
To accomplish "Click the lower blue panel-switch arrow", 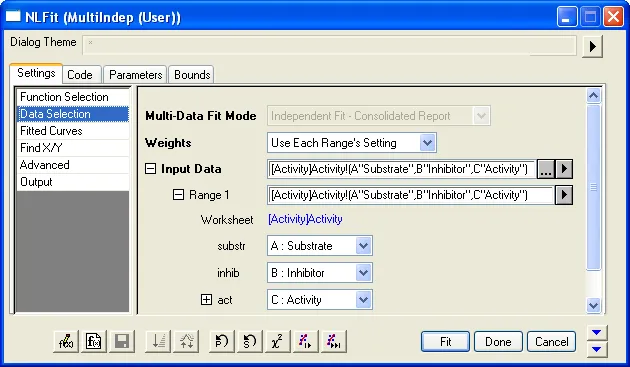I will 597,349.
